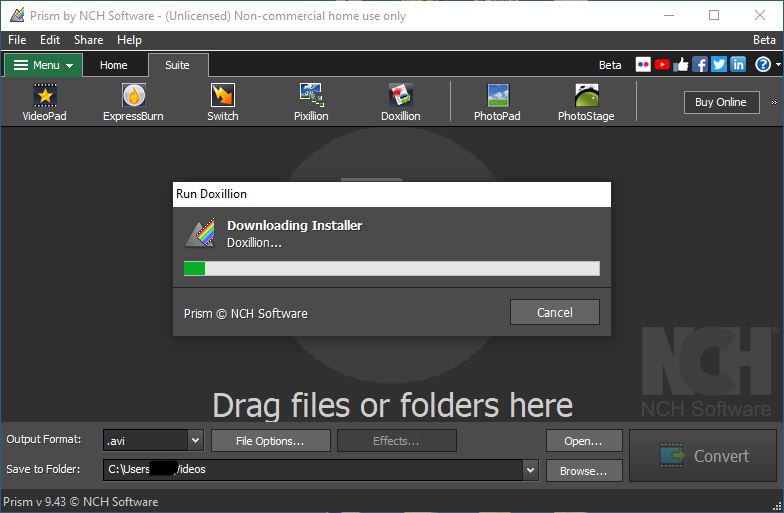Click the Beta label beside social icons
Image resolution: width=784 pixels, height=513 pixels.
click(x=610, y=65)
